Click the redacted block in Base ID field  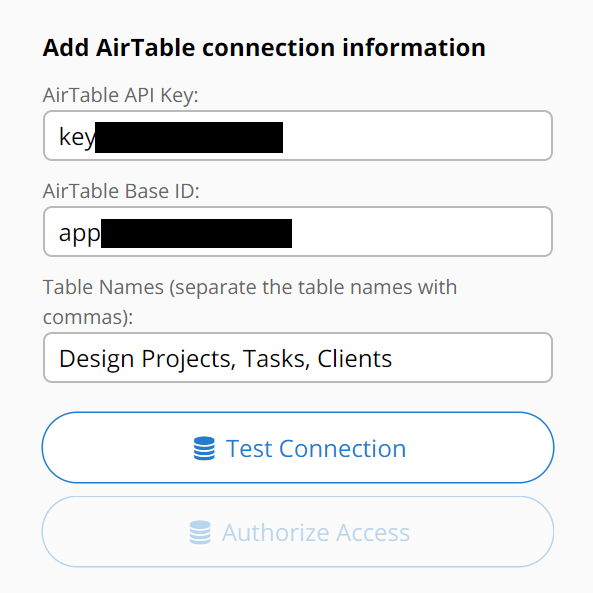pos(196,233)
